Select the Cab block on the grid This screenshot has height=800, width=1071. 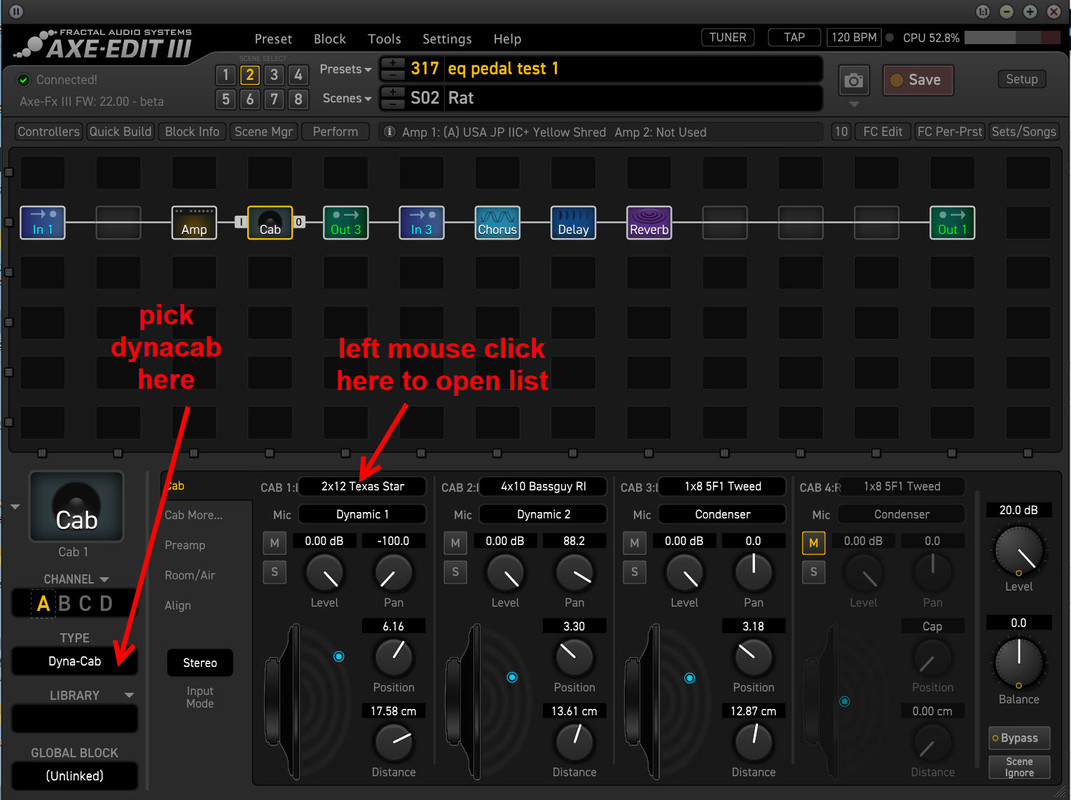click(270, 223)
